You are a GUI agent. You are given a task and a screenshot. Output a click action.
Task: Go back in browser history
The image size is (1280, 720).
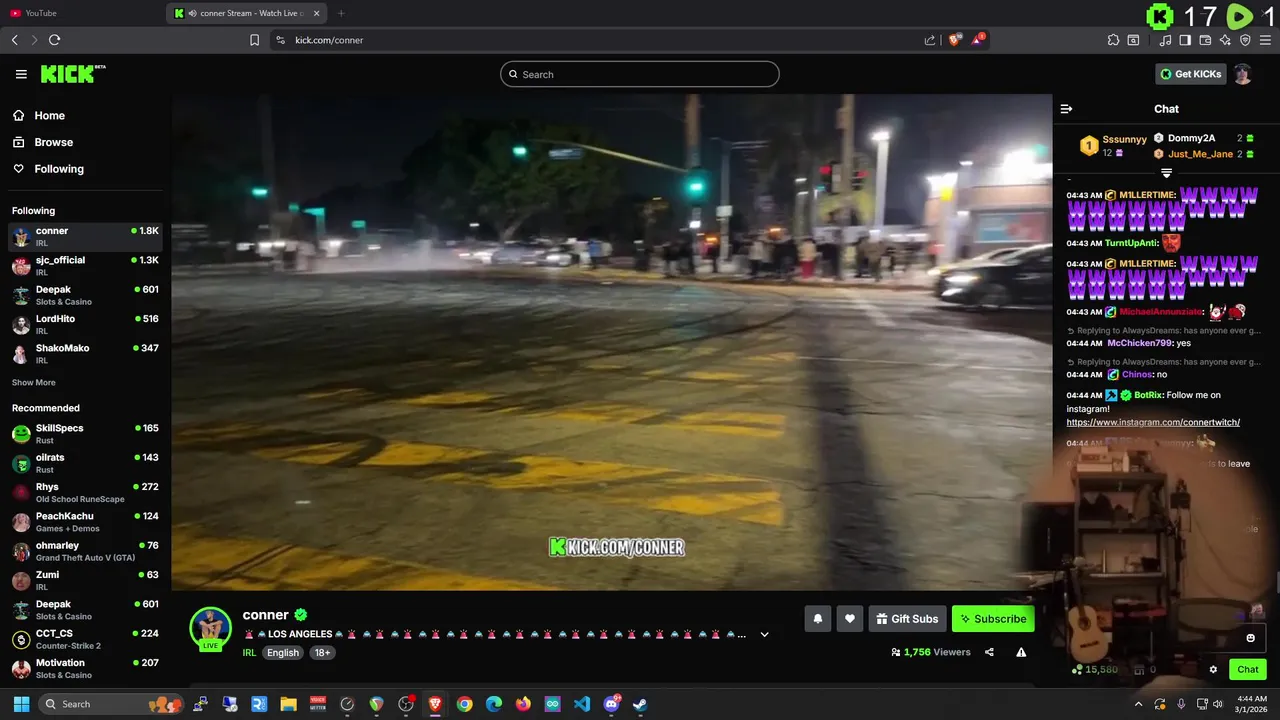pos(14,40)
